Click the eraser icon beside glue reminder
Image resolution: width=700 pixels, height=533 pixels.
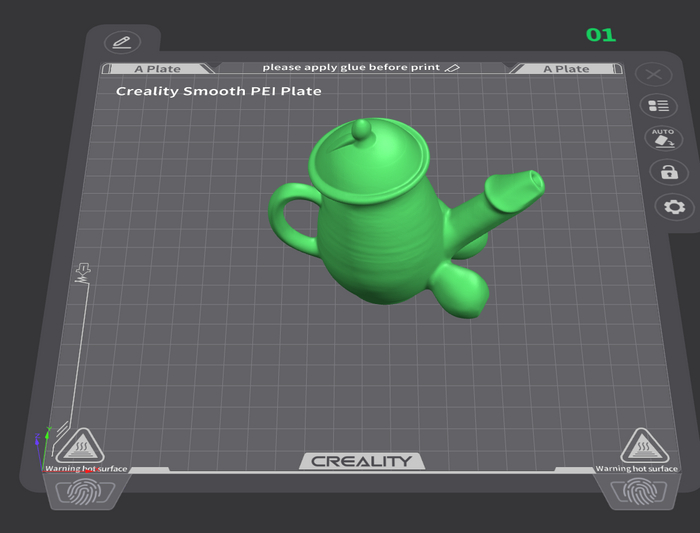pos(452,68)
